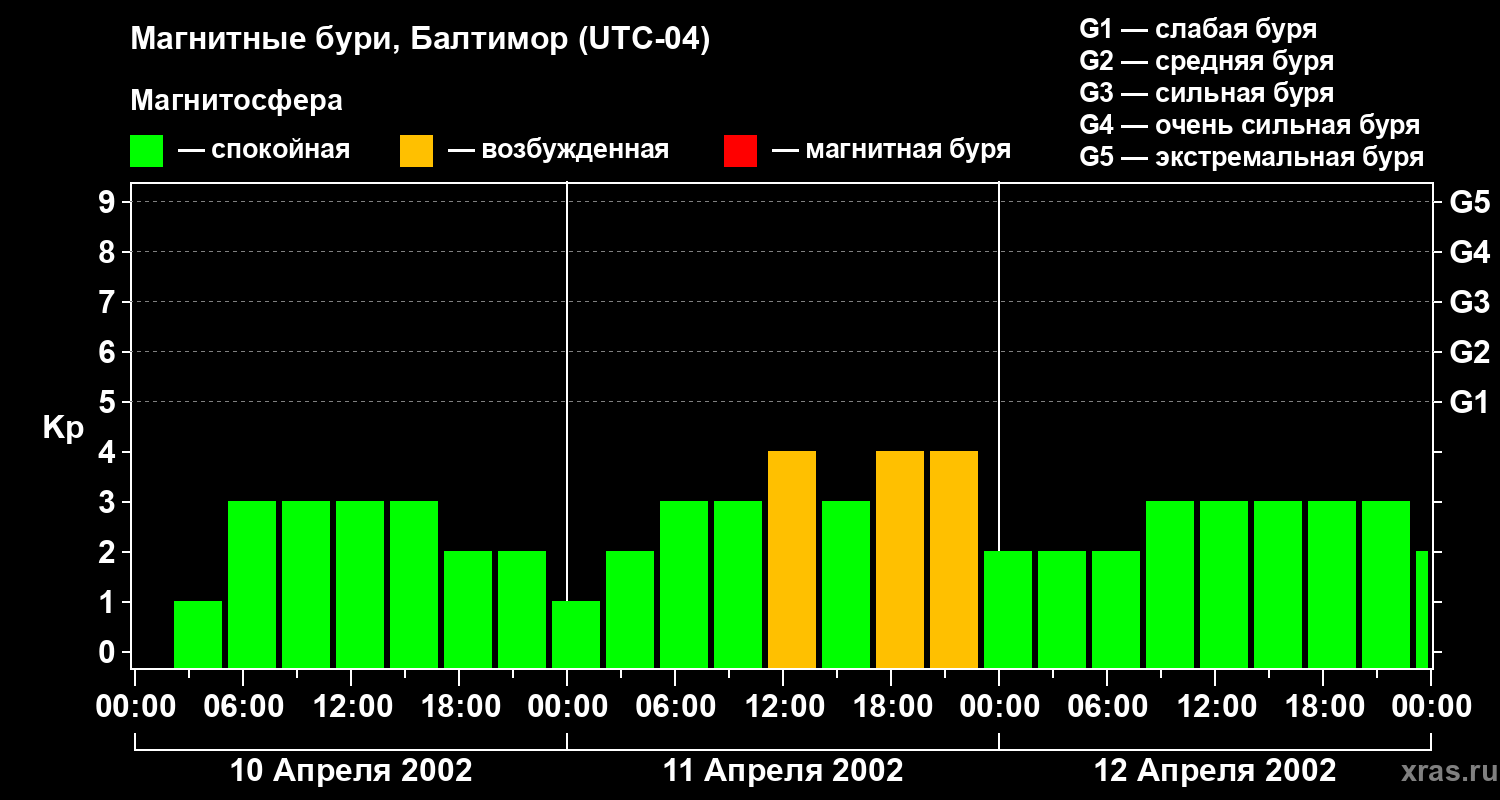This screenshot has height=800, width=1500.
Task: Click the red 'магнитная буря' legend swatch
Action: point(740,151)
